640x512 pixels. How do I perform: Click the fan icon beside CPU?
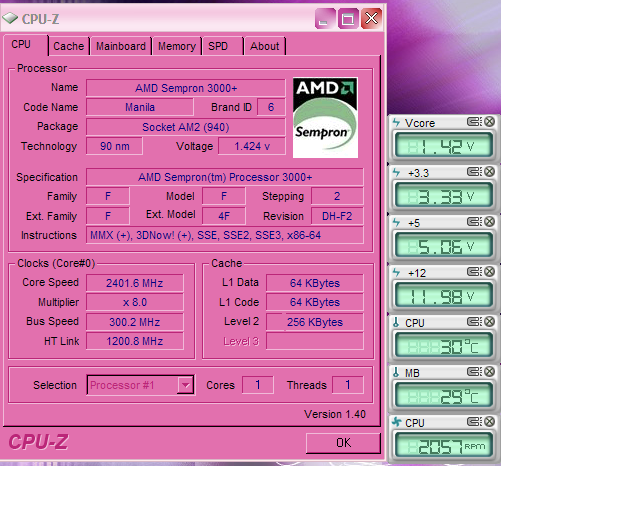(x=397, y=422)
